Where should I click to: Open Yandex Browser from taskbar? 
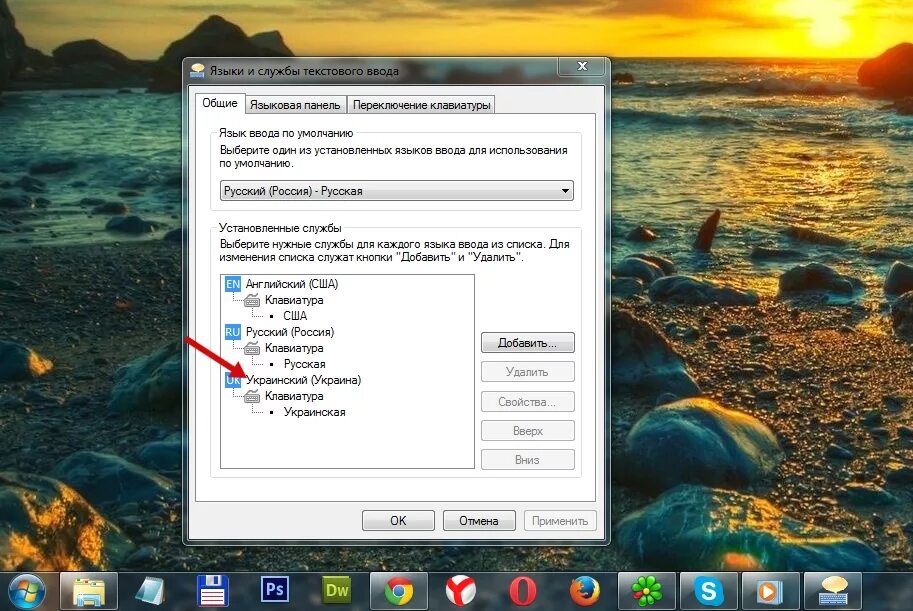461,592
